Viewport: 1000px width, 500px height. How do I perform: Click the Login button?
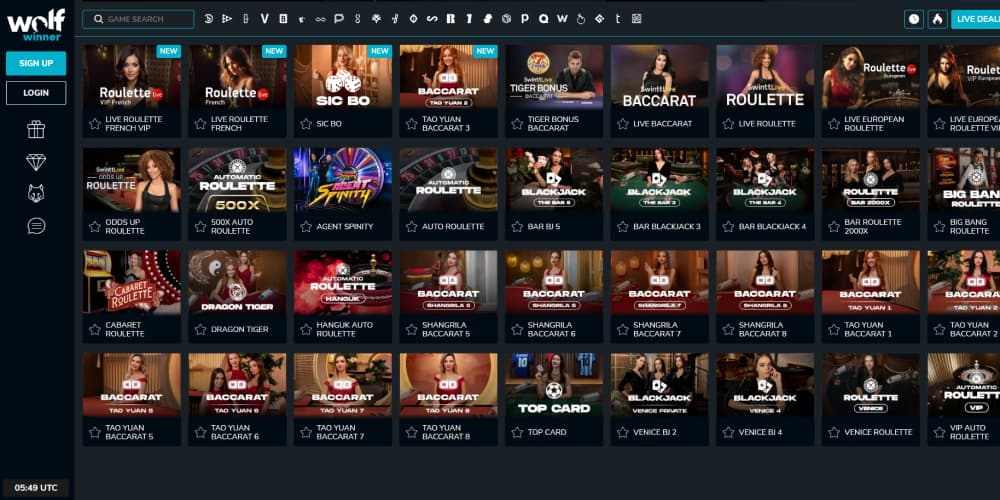coord(36,92)
